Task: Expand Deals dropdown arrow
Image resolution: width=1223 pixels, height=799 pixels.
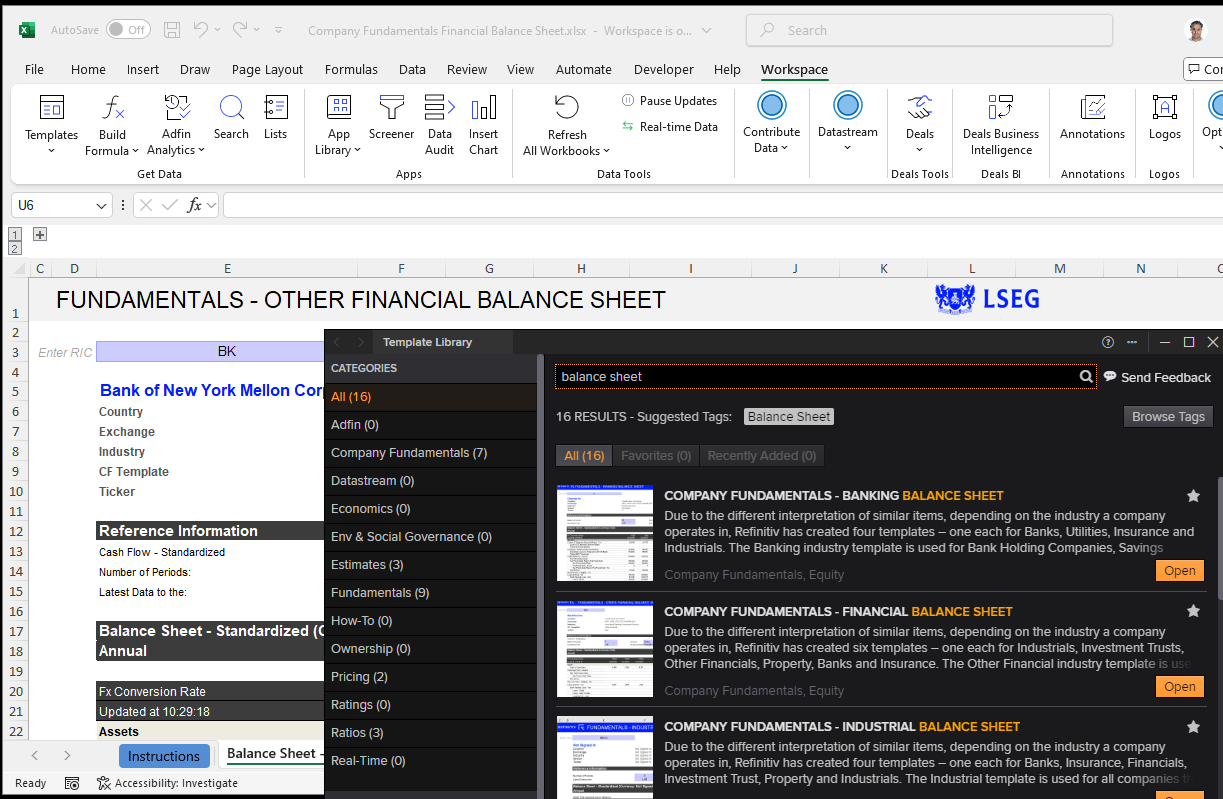Action: [920, 150]
